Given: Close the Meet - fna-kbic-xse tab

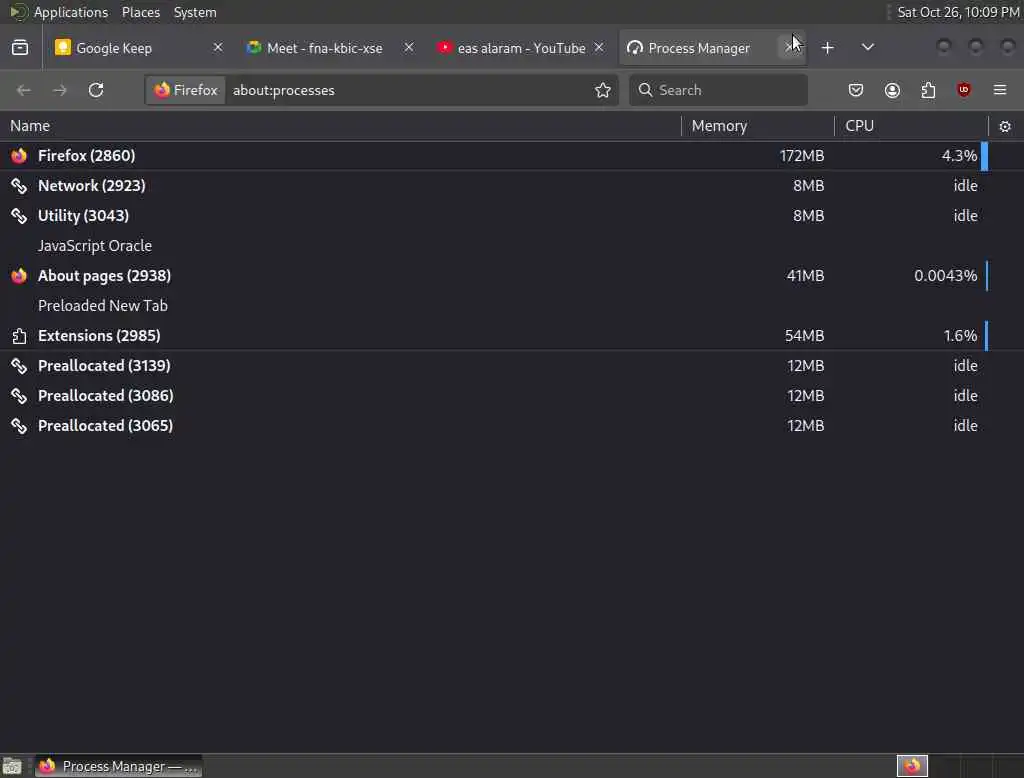Looking at the screenshot, I should (409, 48).
